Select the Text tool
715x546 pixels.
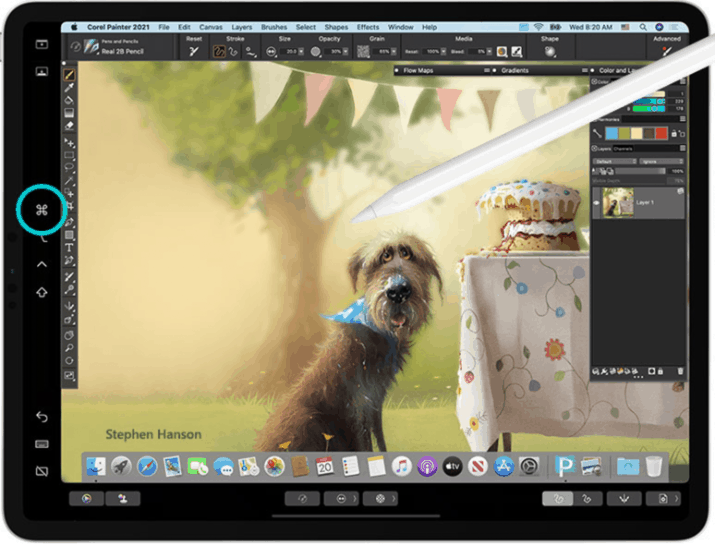69,248
